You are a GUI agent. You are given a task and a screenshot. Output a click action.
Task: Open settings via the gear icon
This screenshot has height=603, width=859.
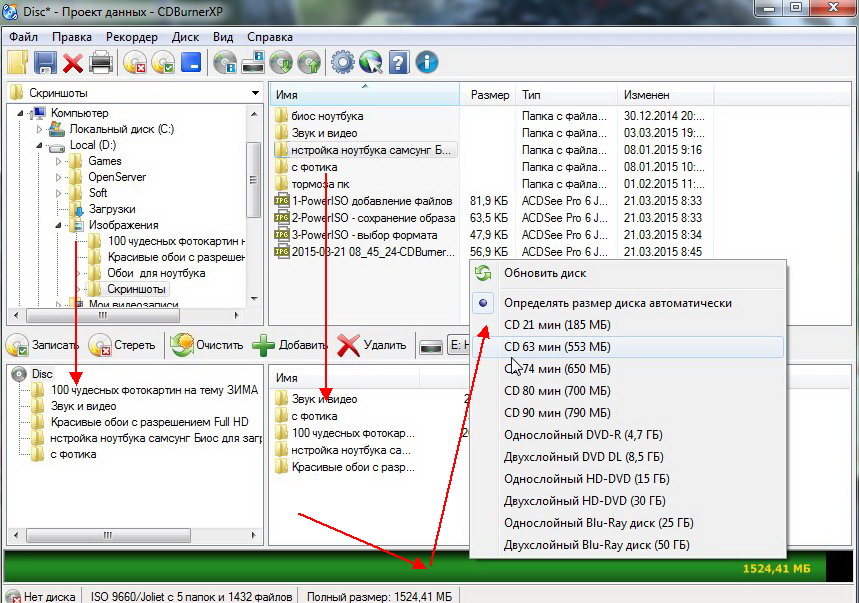point(343,62)
